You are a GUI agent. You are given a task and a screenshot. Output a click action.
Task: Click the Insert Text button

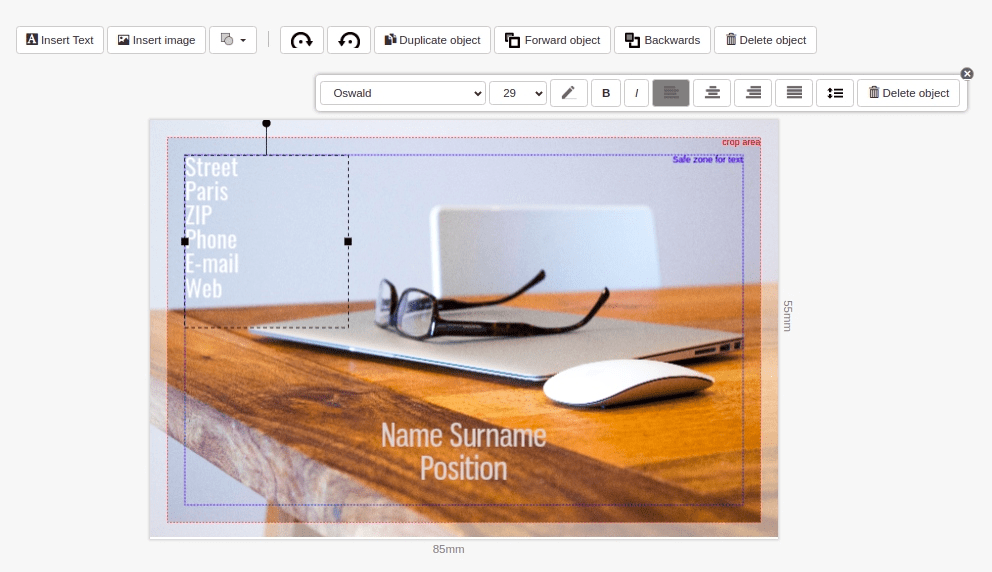[60, 40]
